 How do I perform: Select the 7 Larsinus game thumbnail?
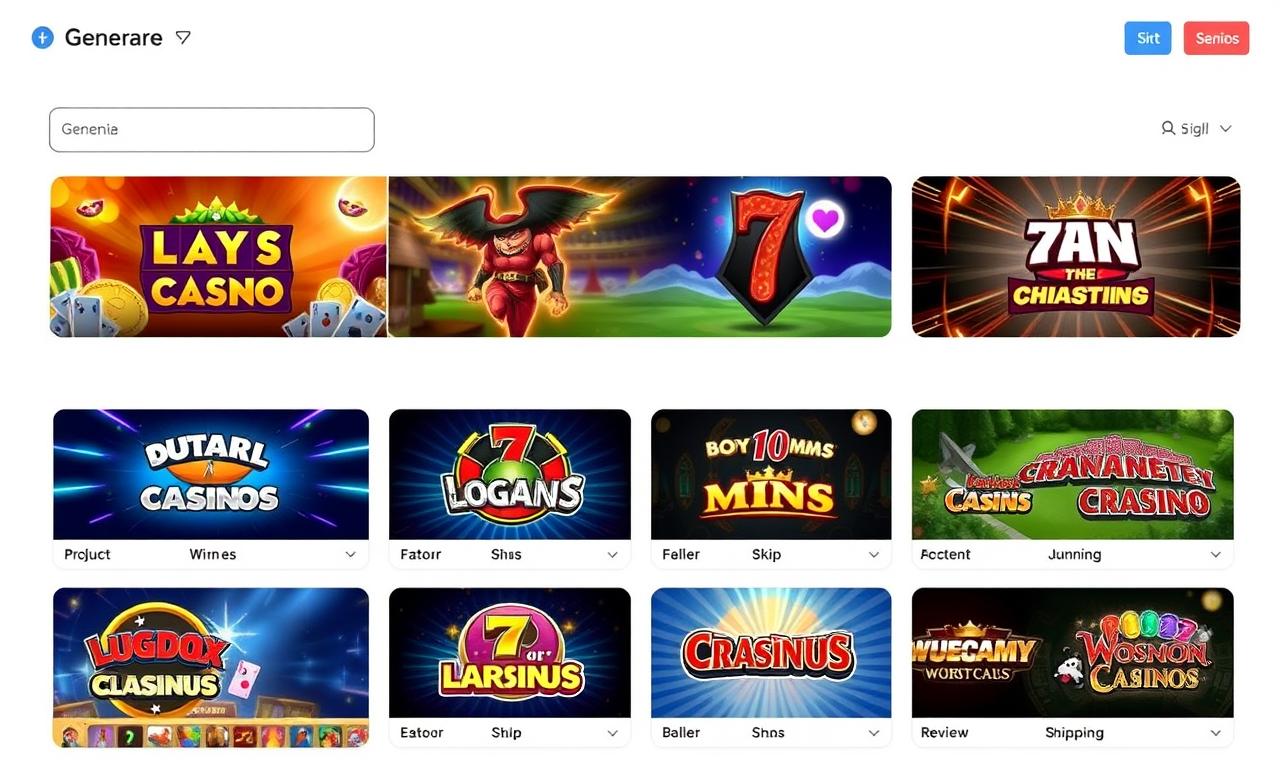click(510, 653)
